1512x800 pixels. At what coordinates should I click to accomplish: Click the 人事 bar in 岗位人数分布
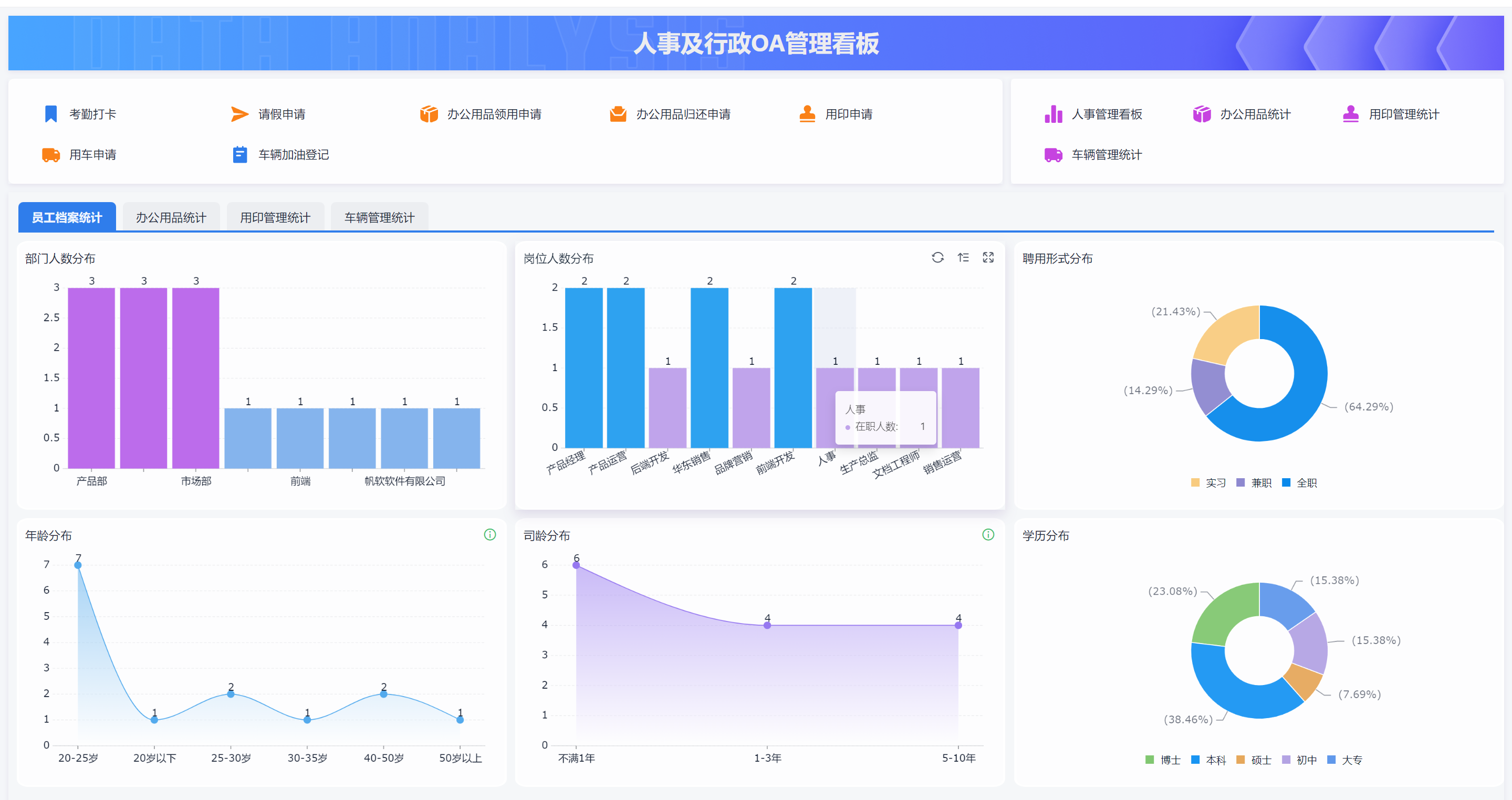835,408
